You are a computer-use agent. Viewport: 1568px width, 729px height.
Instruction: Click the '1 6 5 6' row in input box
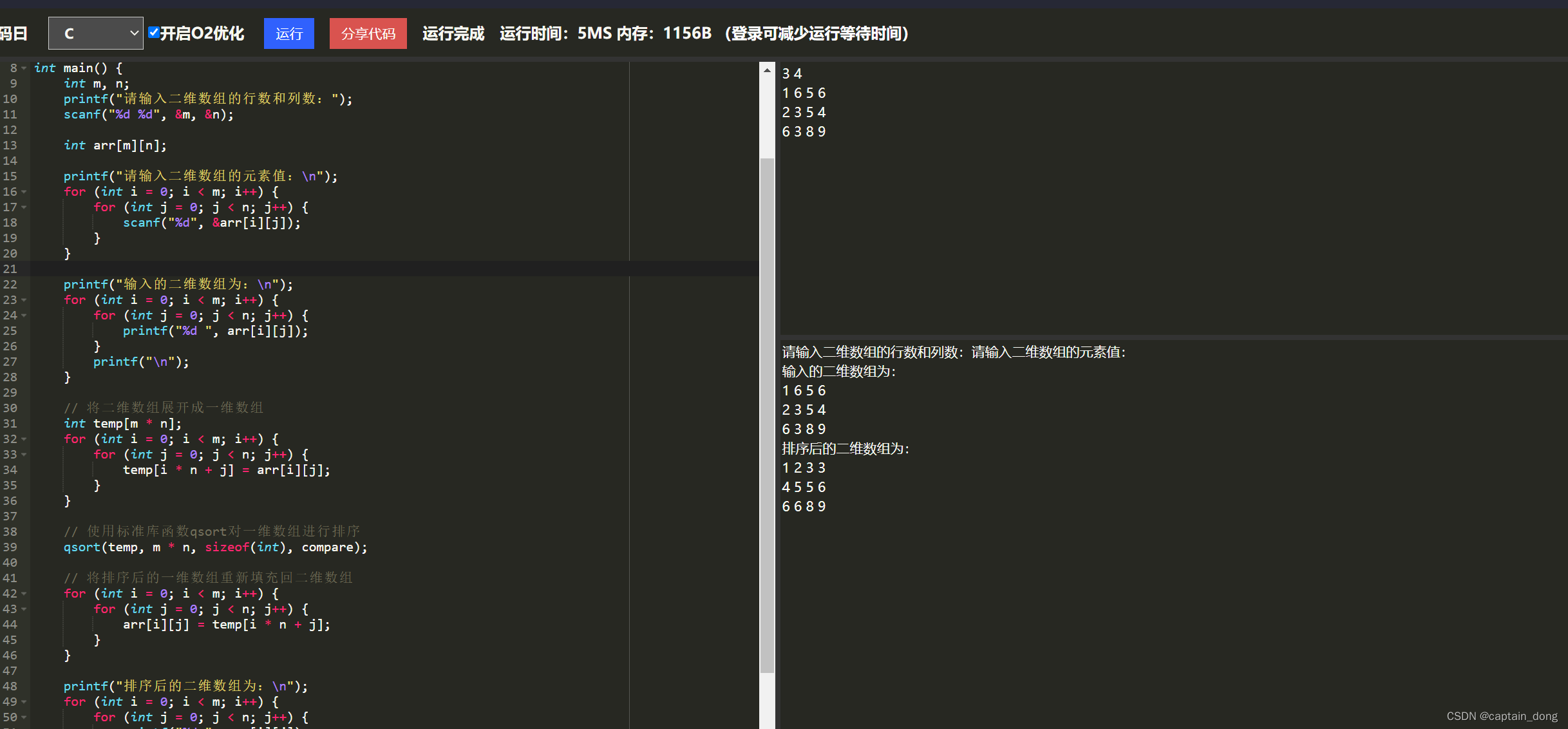tap(804, 93)
